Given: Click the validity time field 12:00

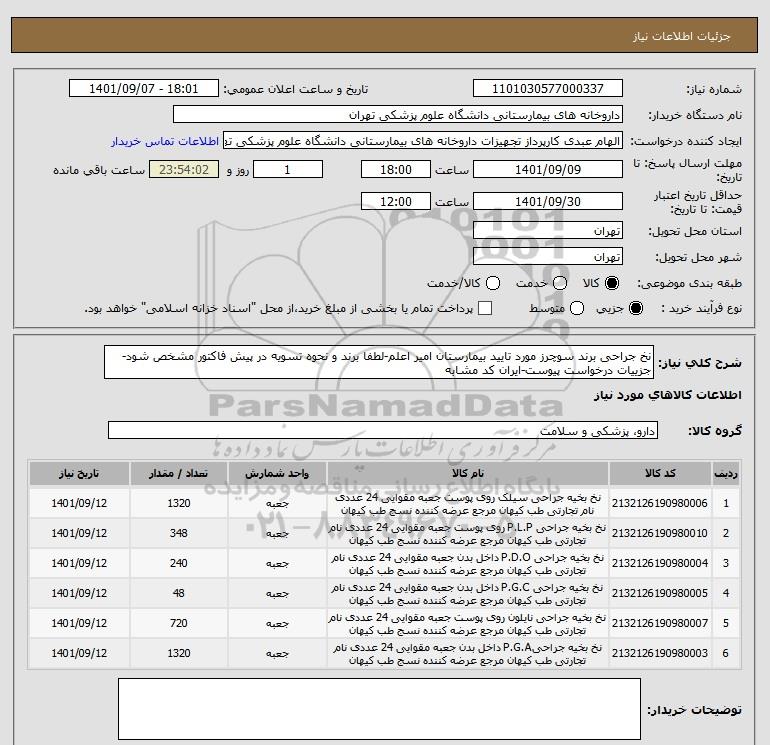Looking at the screenshot, I should 396,201.
